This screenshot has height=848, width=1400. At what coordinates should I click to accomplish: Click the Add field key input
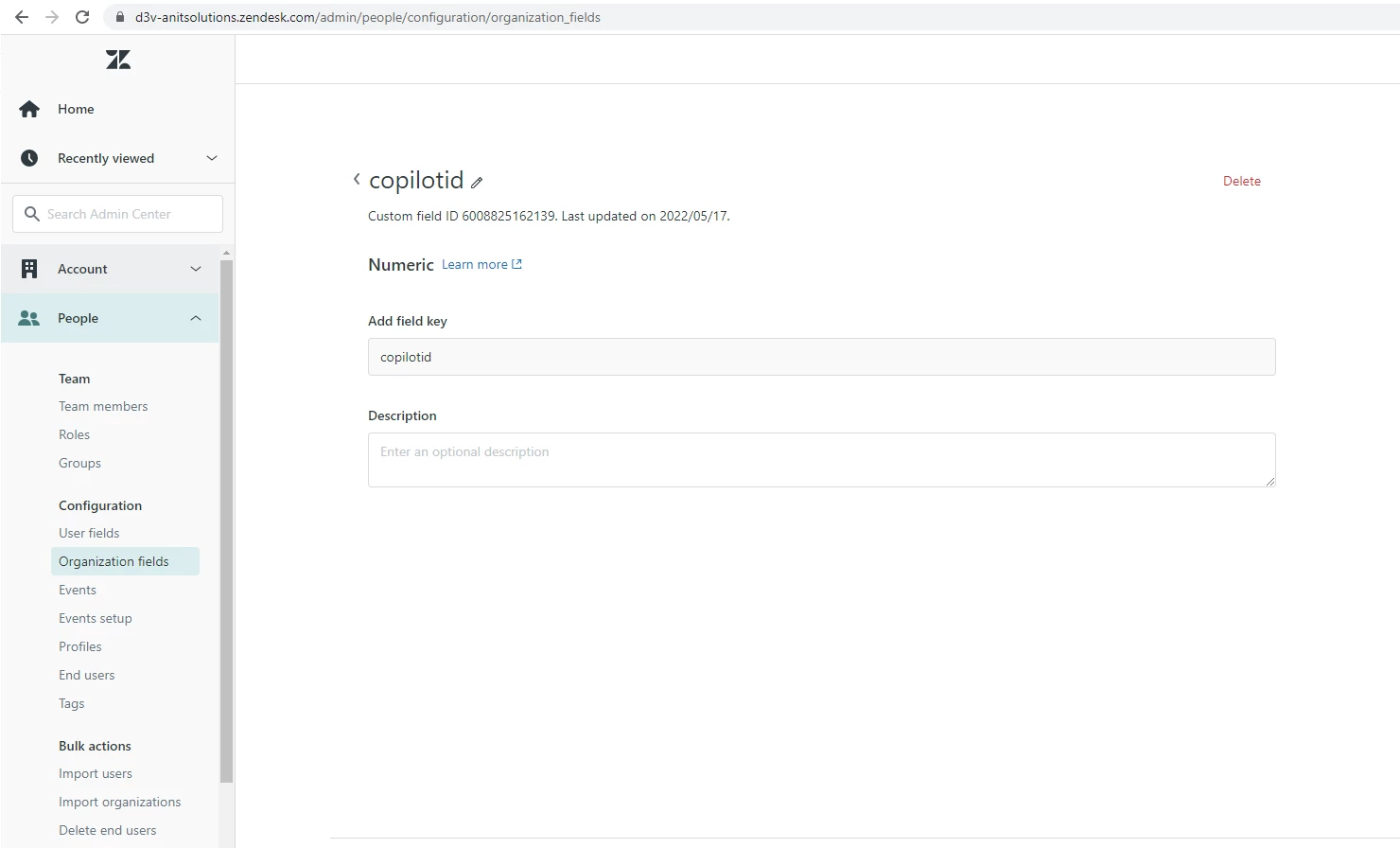[821, 357]
